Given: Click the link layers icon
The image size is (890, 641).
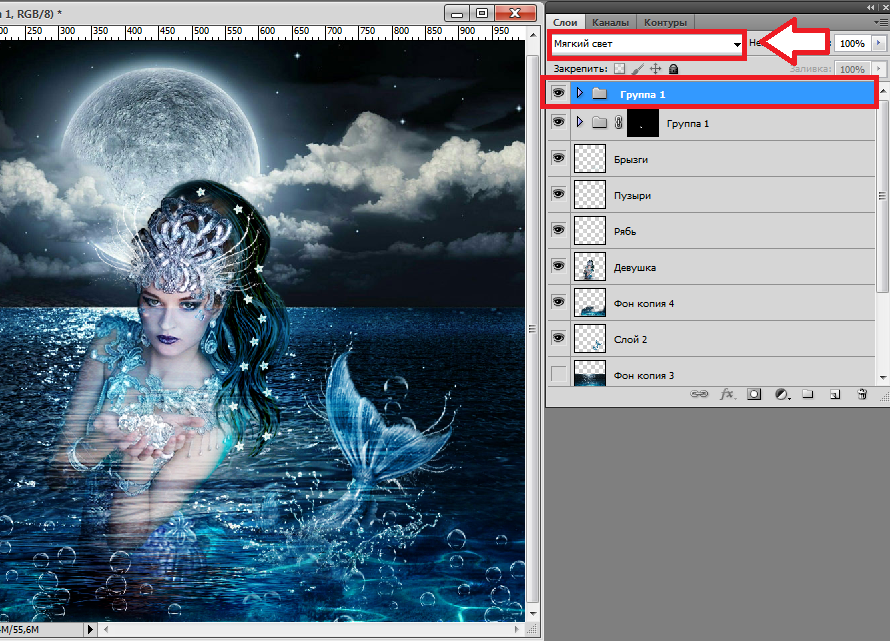Looking at the screenshot, I should coord(701,395).
